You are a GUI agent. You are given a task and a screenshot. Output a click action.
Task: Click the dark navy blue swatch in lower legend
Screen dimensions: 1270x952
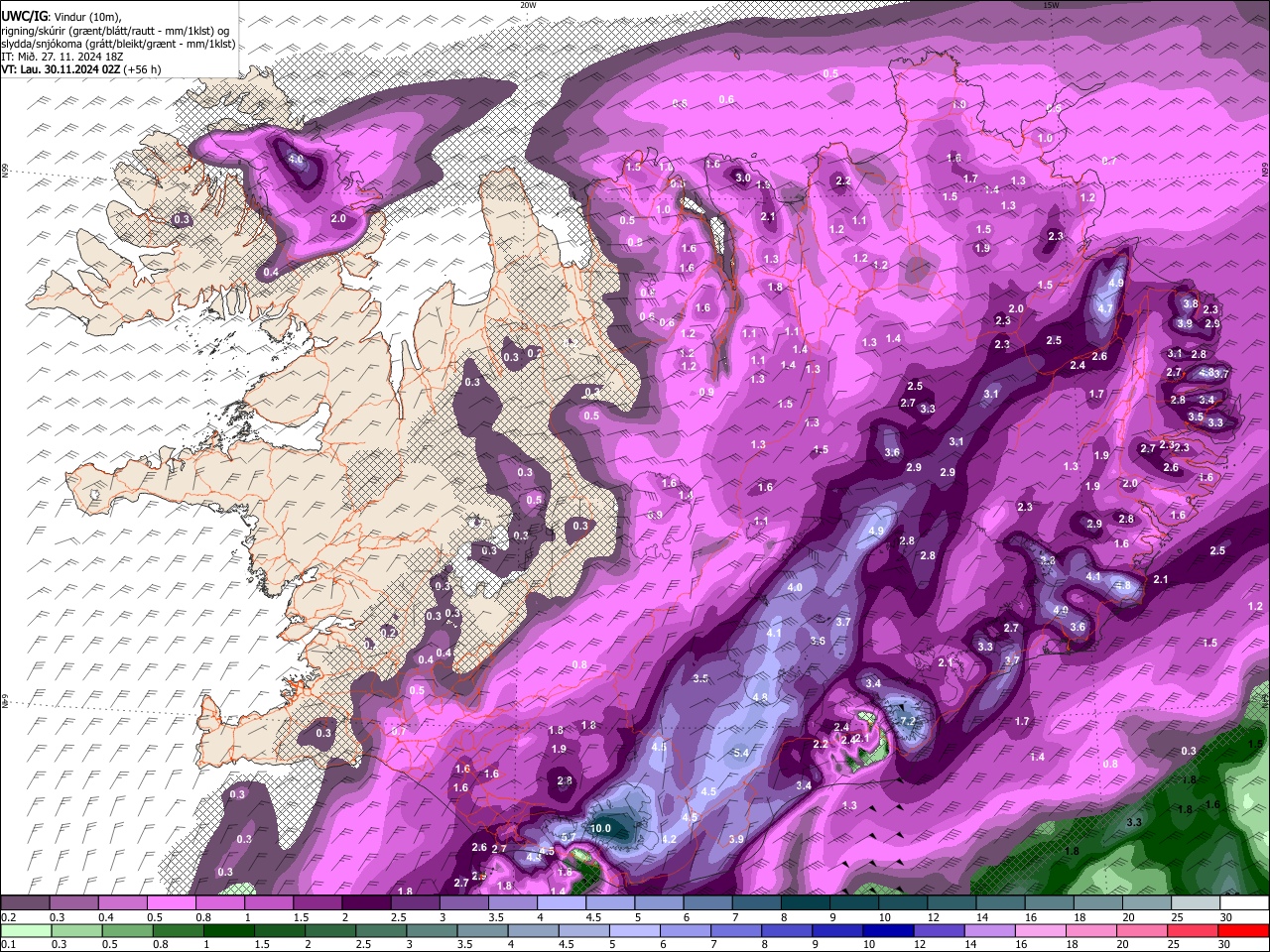(886, 931)
